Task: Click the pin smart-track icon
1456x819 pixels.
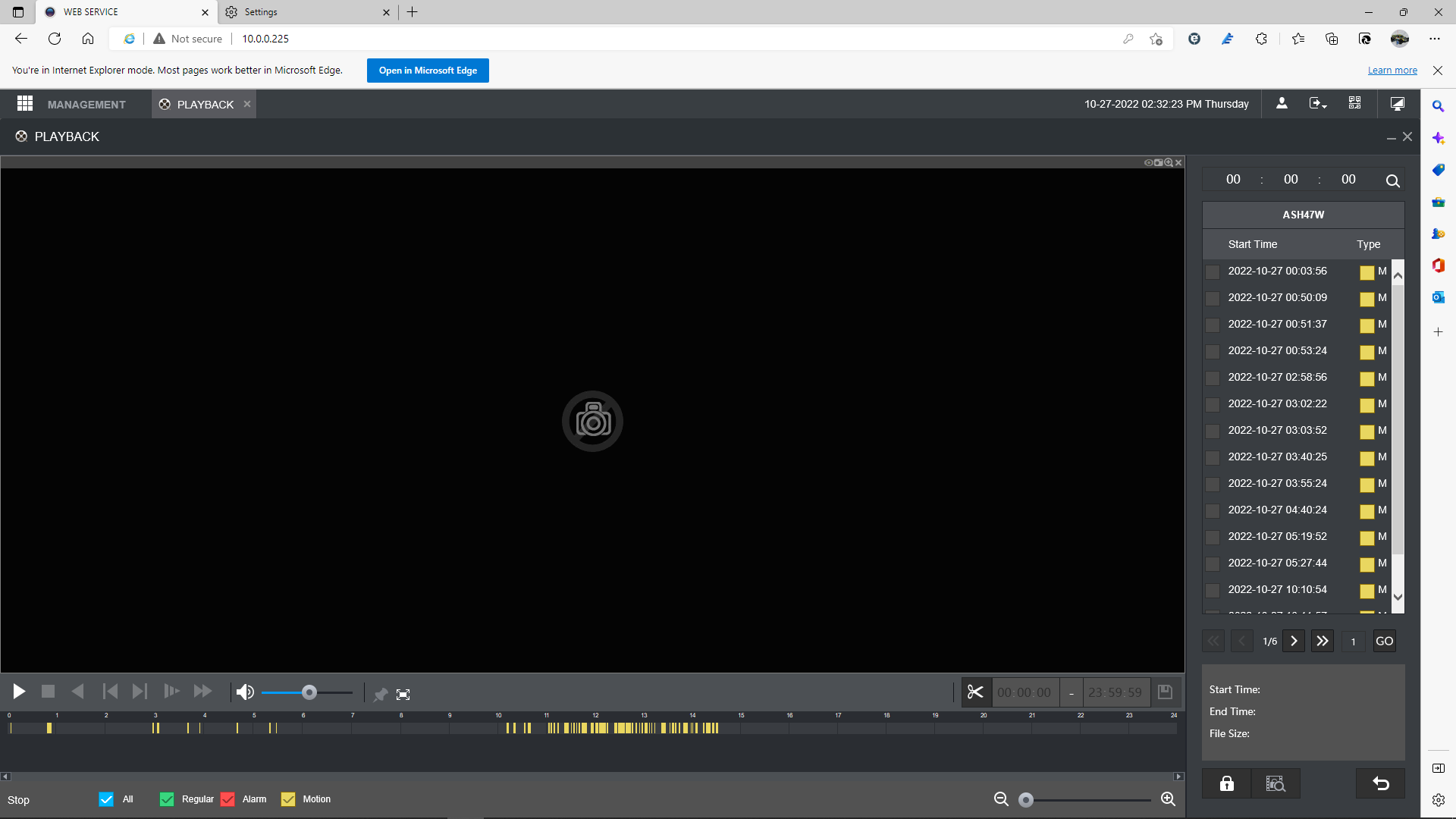Action: [x=381, y=695]
